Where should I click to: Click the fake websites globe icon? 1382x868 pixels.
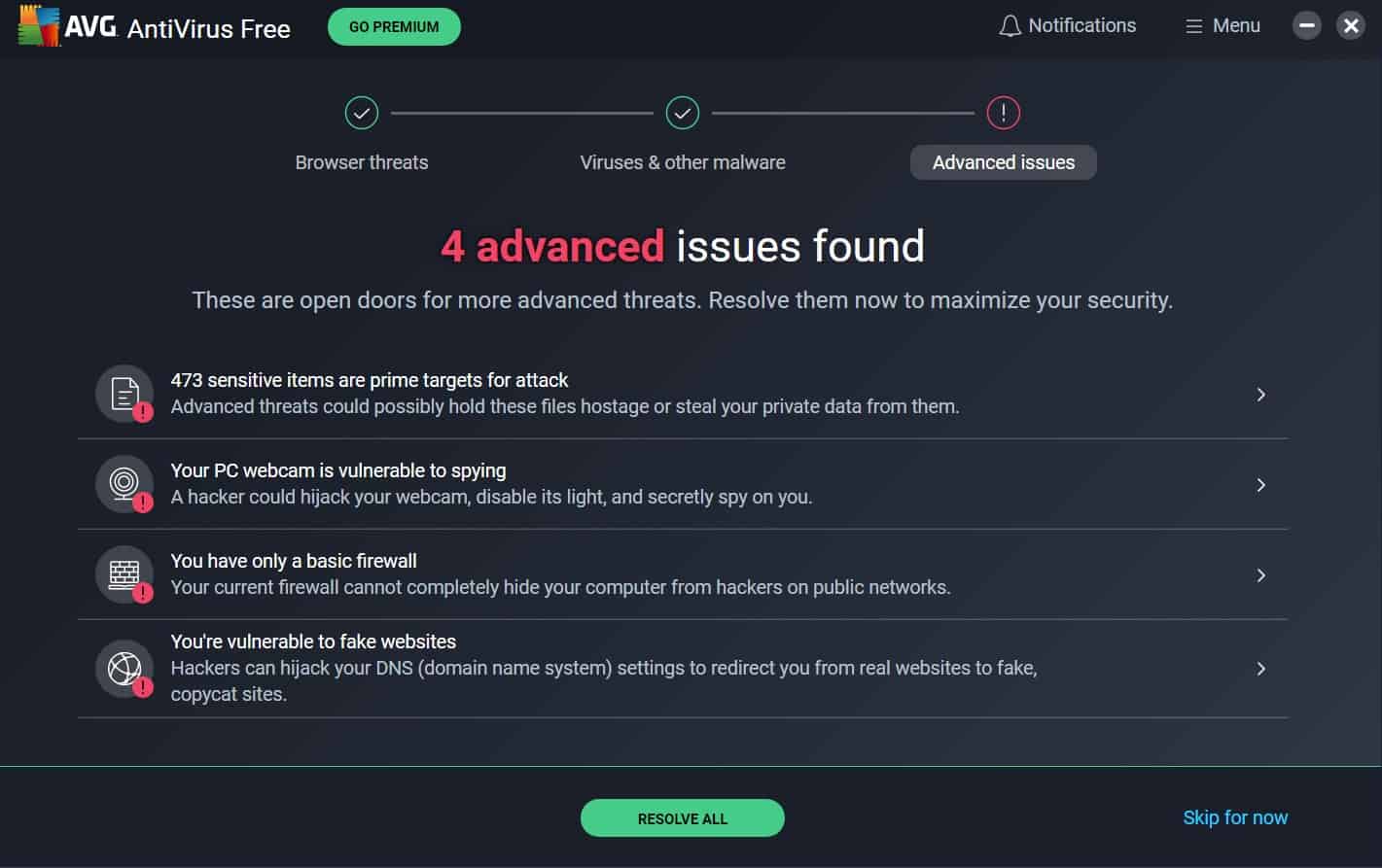coord(124,668)
